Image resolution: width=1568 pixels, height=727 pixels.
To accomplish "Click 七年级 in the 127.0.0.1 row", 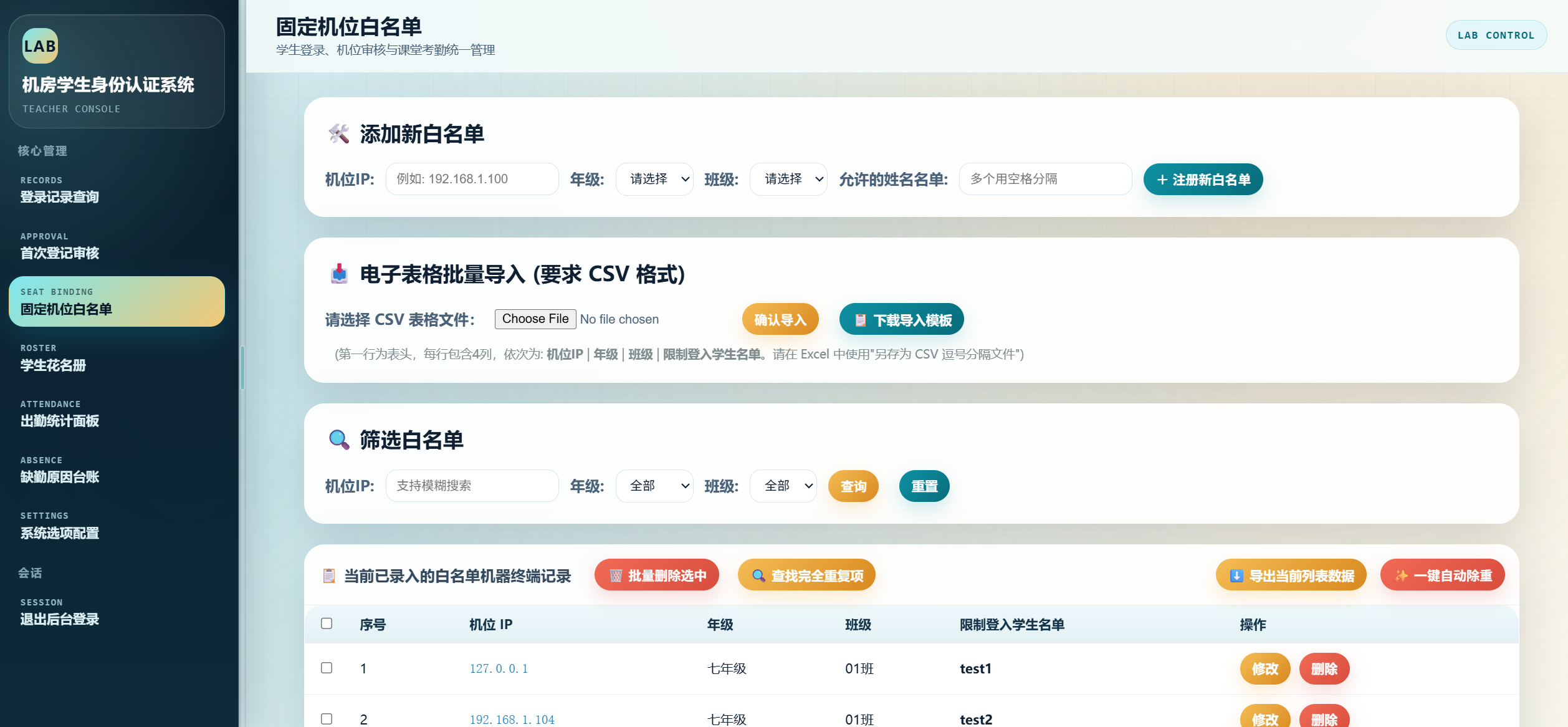I will click(x=727, y=668).
